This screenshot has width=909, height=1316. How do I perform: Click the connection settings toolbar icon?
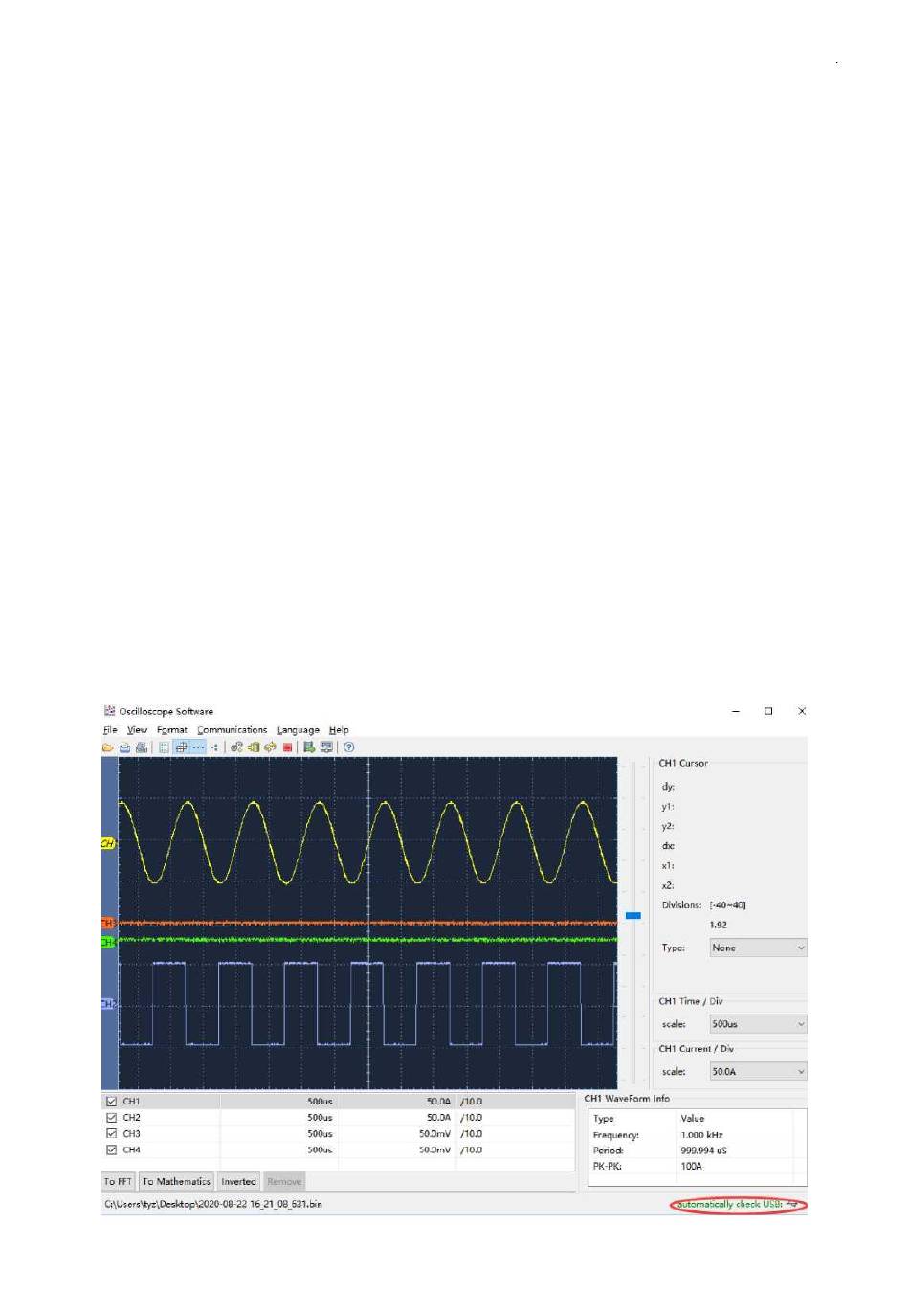click(x=236, y=747)
